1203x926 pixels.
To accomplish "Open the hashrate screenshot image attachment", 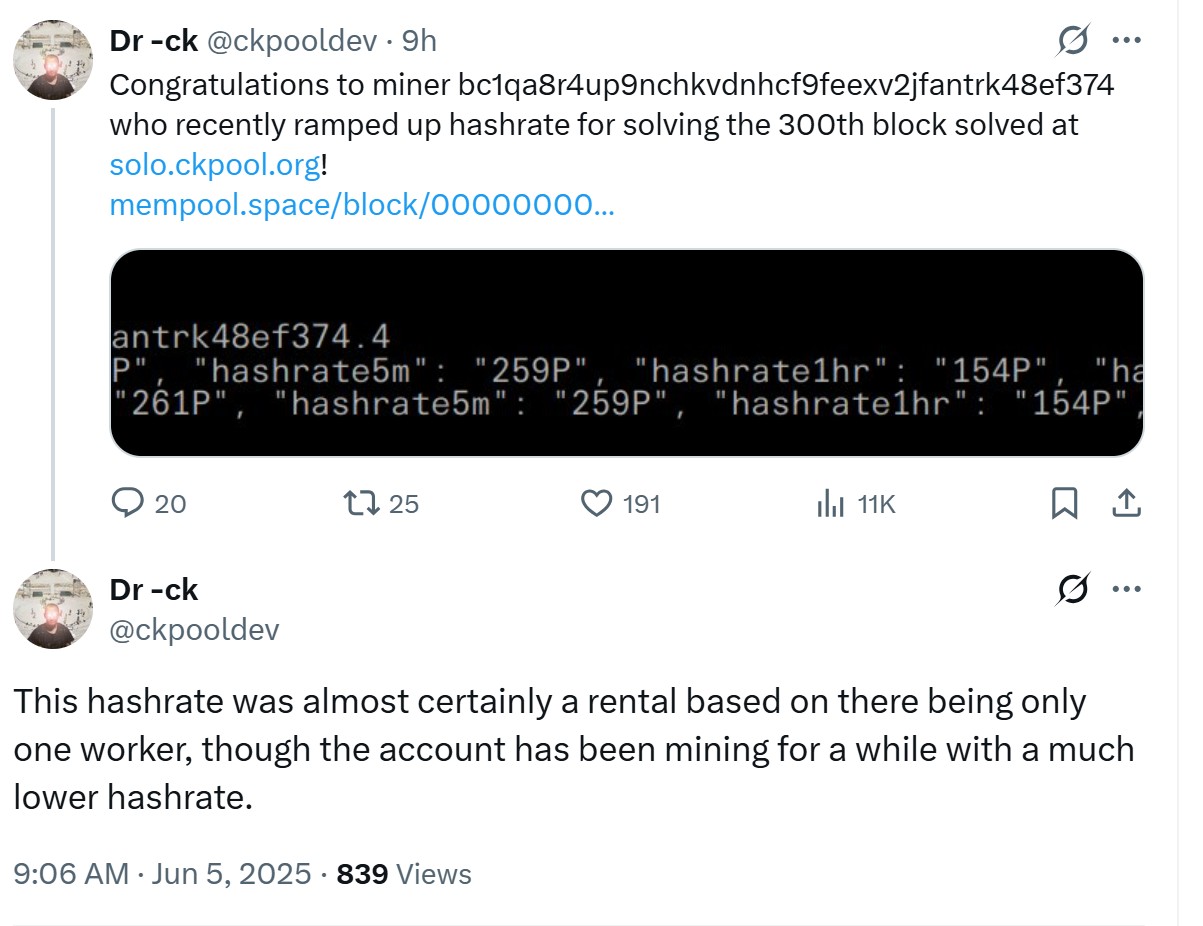I will click(x=628, y=352).
